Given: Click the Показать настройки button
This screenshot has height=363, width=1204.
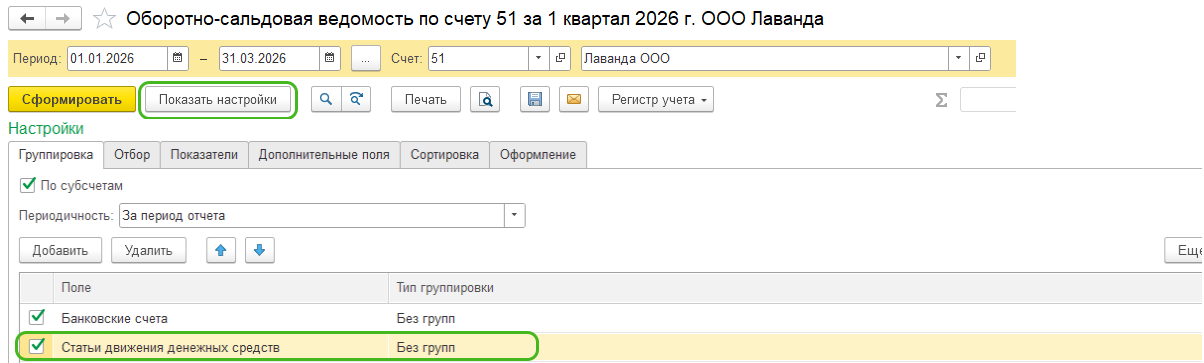Looking at the screenshot, I should click(218, 99).
